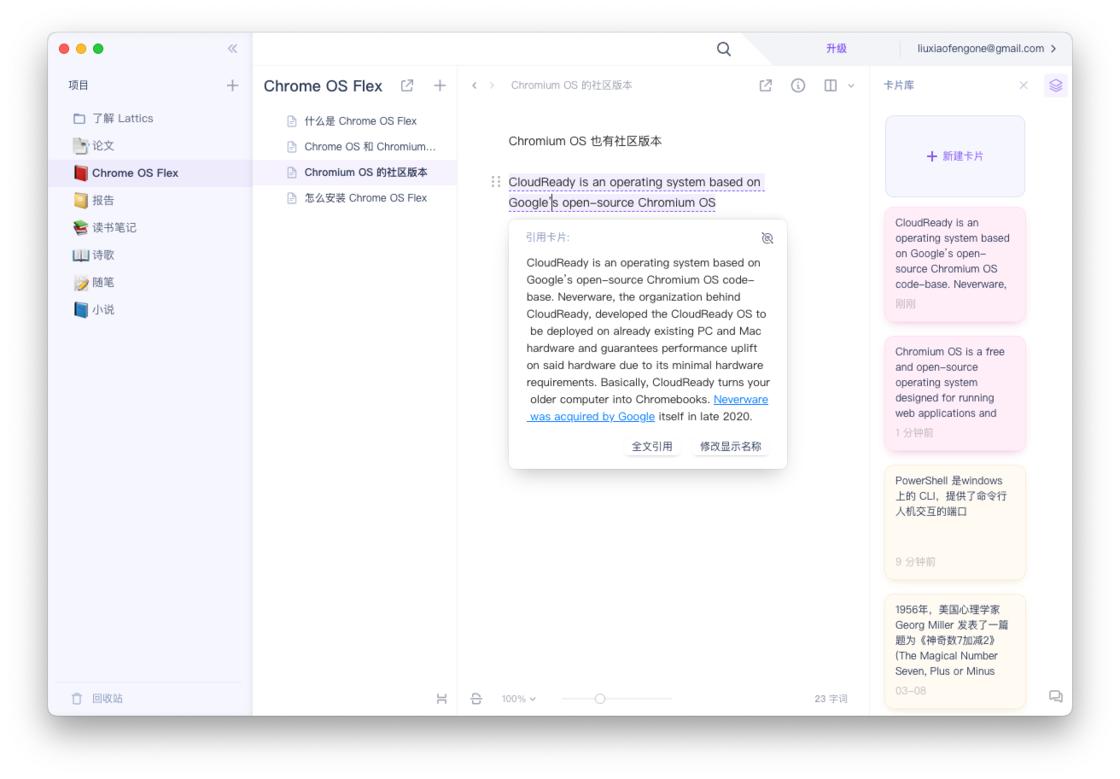Add new article with plus next to project title

pos(439,86)
